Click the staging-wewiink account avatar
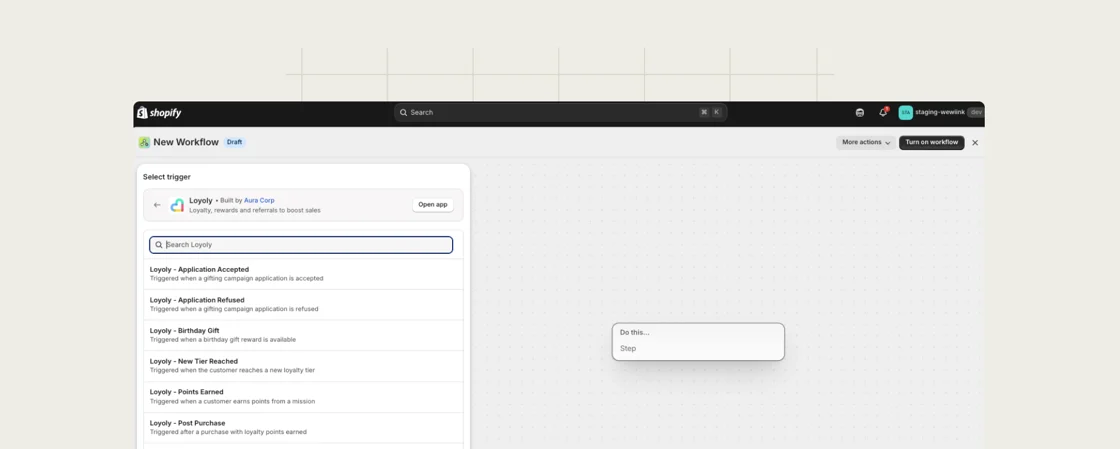The height and width of the screenshot is (449, 1120). (906, 112)
